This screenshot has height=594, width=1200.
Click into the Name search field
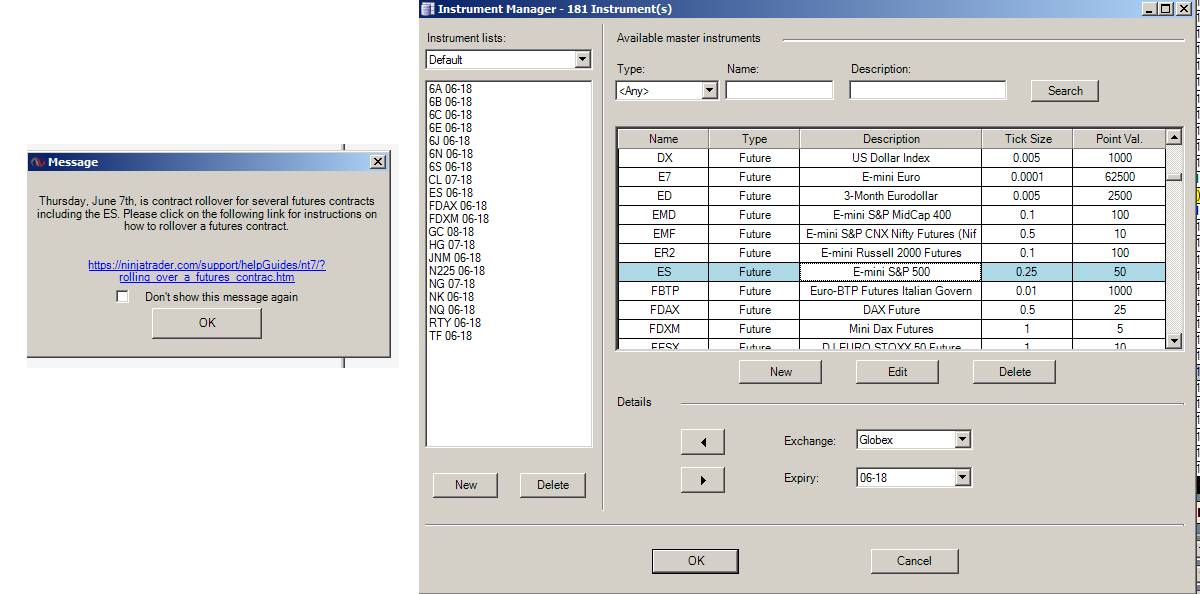pyautogui.click(x=779, y=90)
